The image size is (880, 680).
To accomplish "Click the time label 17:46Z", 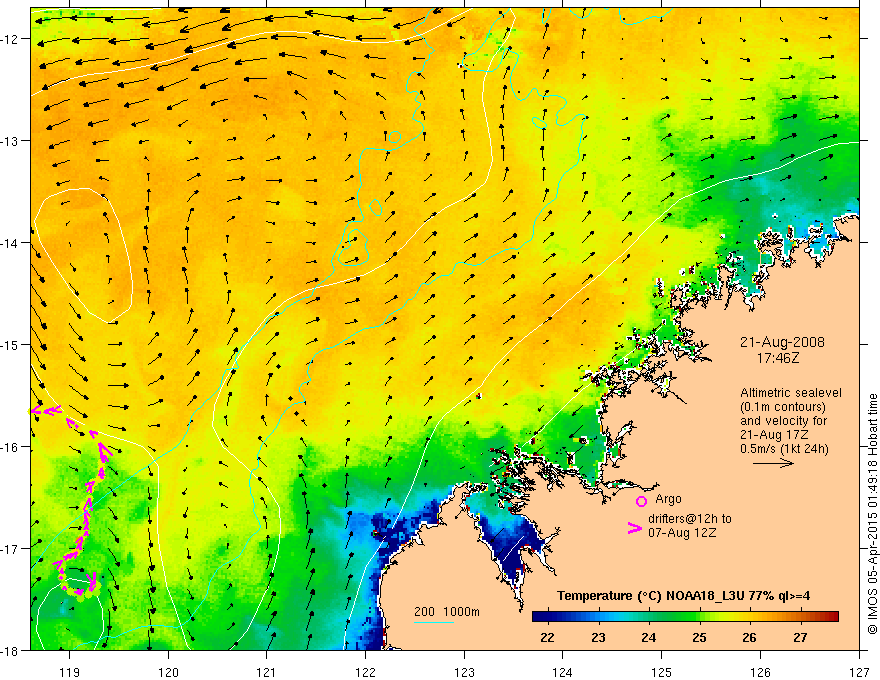I will coord(777,357).
